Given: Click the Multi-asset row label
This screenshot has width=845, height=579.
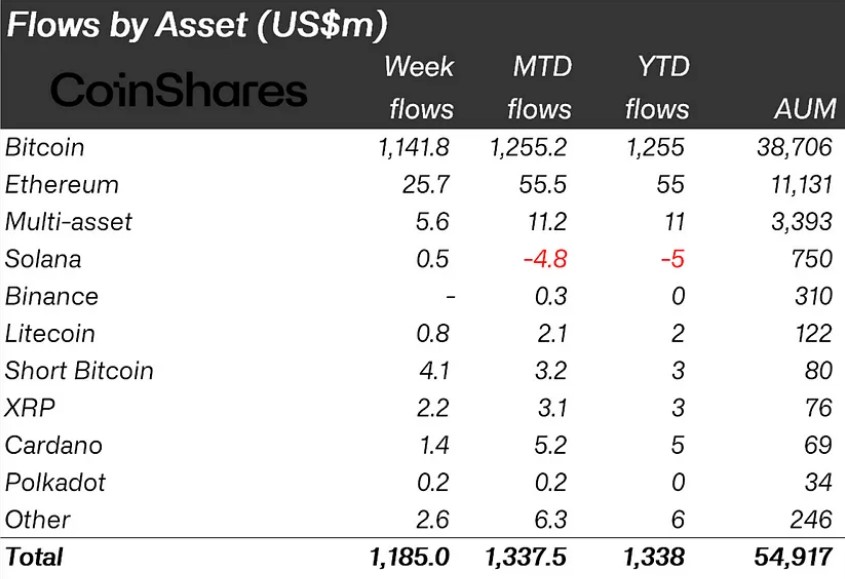Looking at the screenshot, I should [68, 222].
